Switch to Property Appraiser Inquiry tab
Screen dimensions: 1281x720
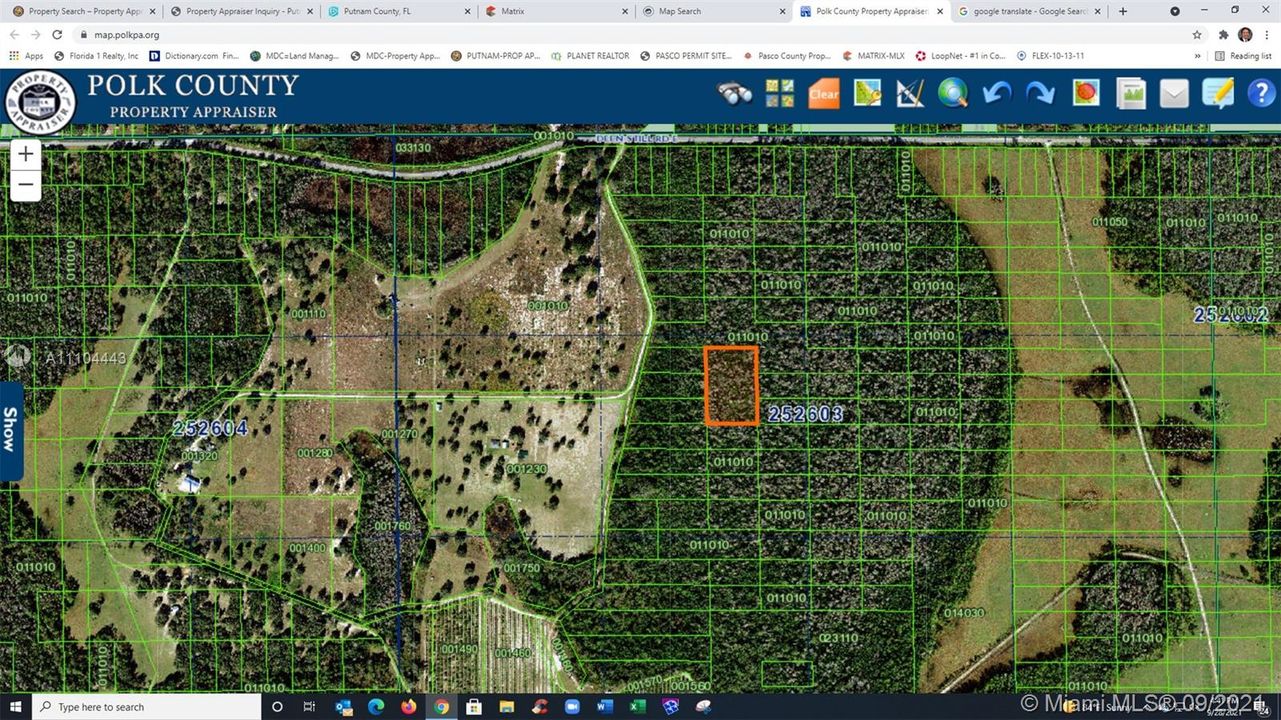coord(242,11)
